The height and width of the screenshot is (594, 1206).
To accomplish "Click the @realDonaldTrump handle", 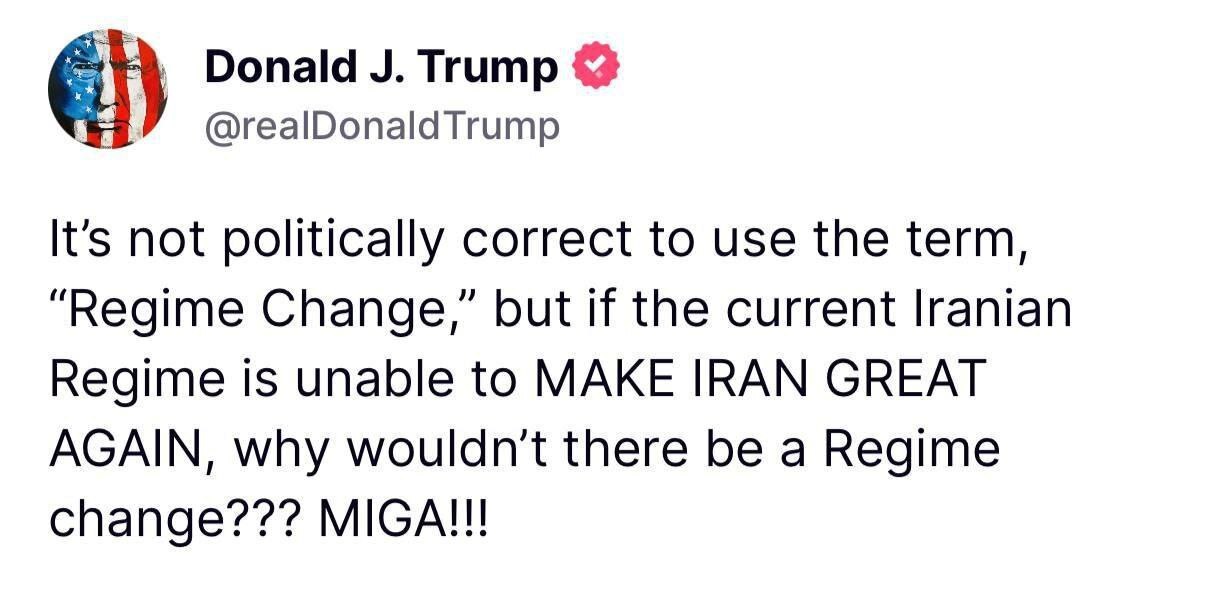I will coord(382,128).
